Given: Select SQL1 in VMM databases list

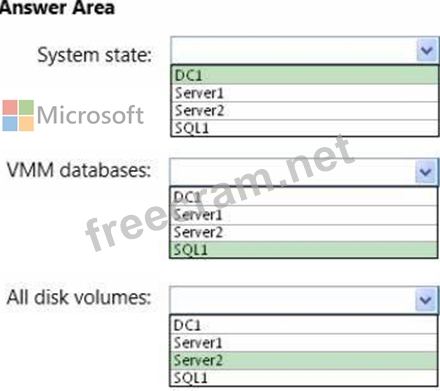Looking at the screenshot, I should (x=304, y=250).
